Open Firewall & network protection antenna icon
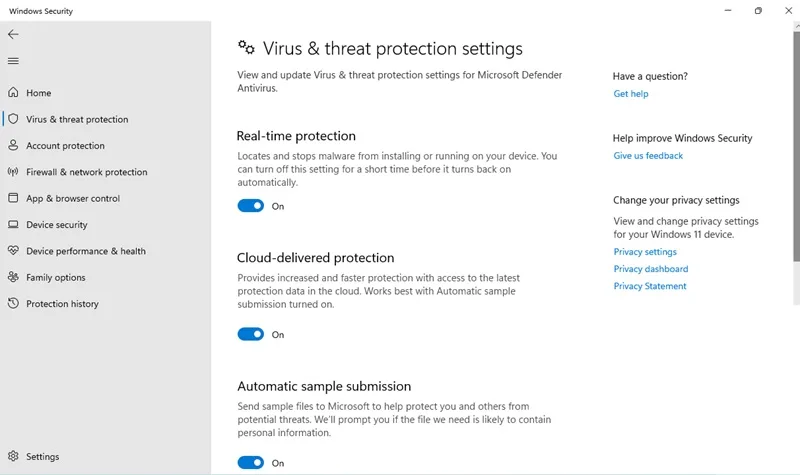 point(13,171)
